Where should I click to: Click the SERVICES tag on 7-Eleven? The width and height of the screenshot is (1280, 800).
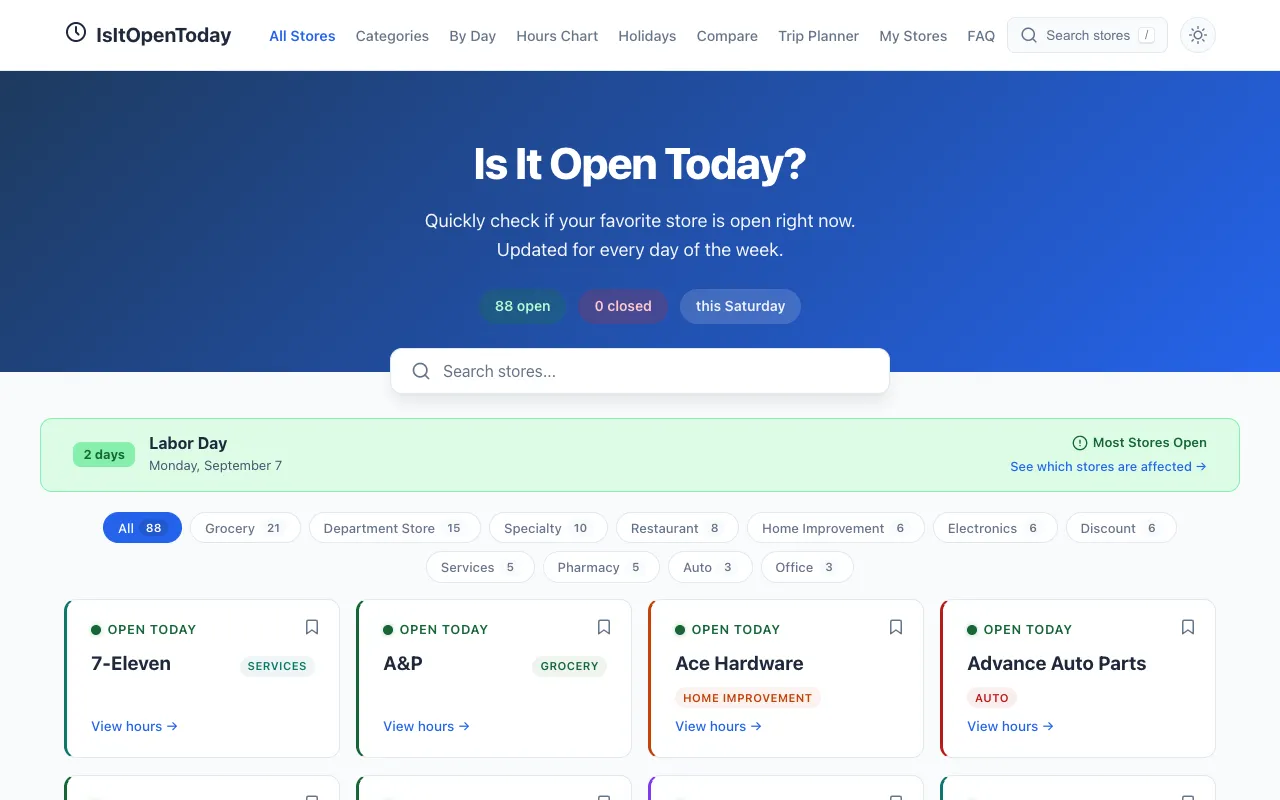[277, 666]
